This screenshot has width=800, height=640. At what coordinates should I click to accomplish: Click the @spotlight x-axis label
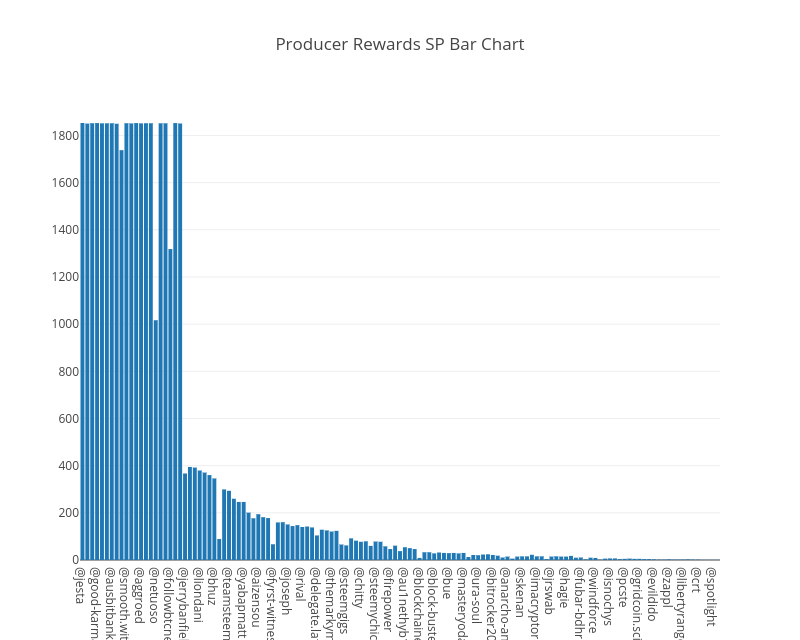713,597
